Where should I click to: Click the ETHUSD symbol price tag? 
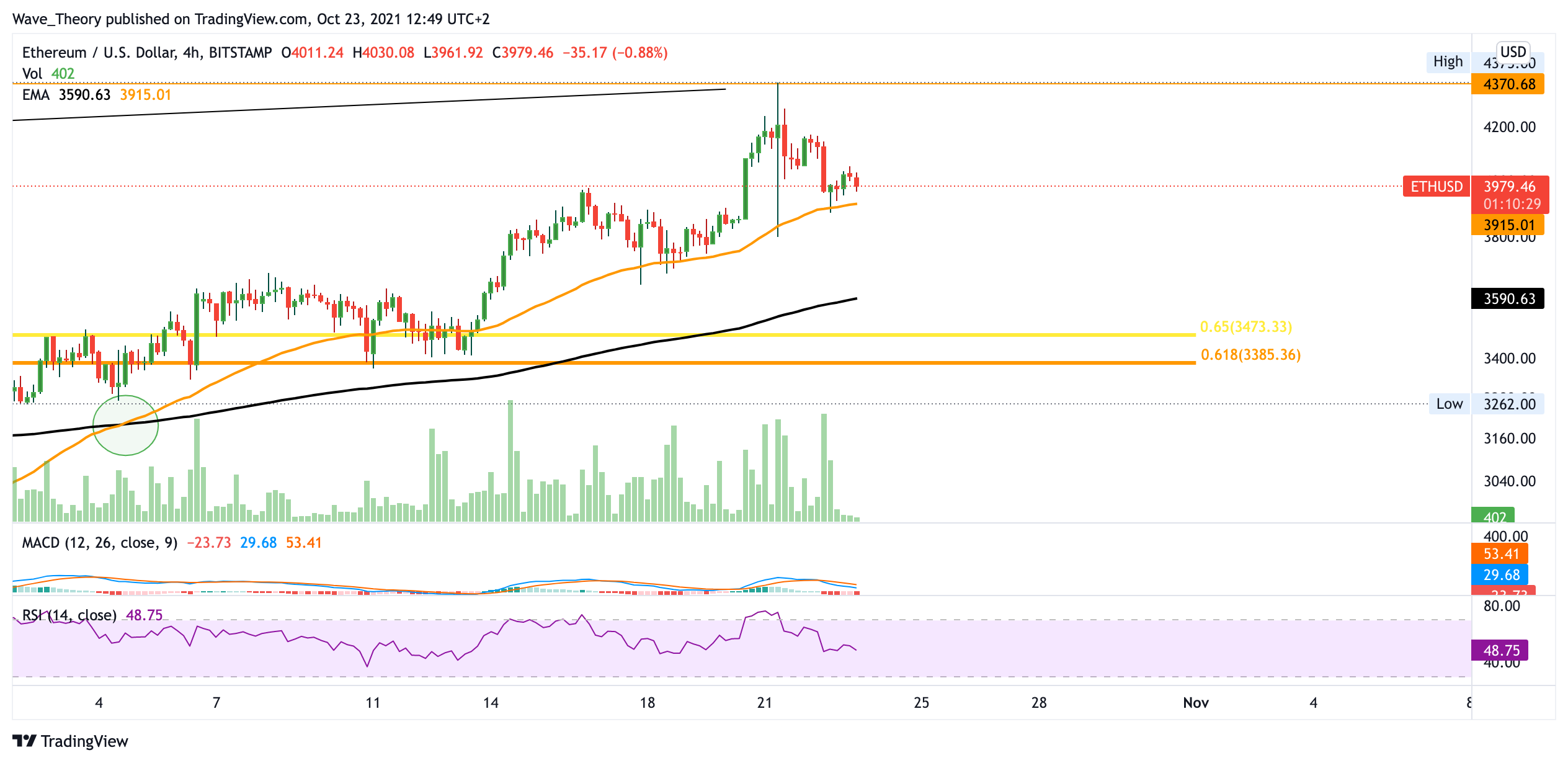click(1436, 187)
